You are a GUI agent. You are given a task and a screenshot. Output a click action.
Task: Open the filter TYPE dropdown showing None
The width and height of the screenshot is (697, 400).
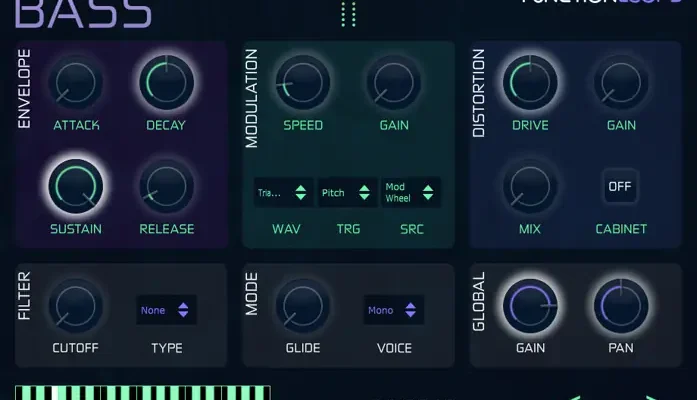coord(166,310)
